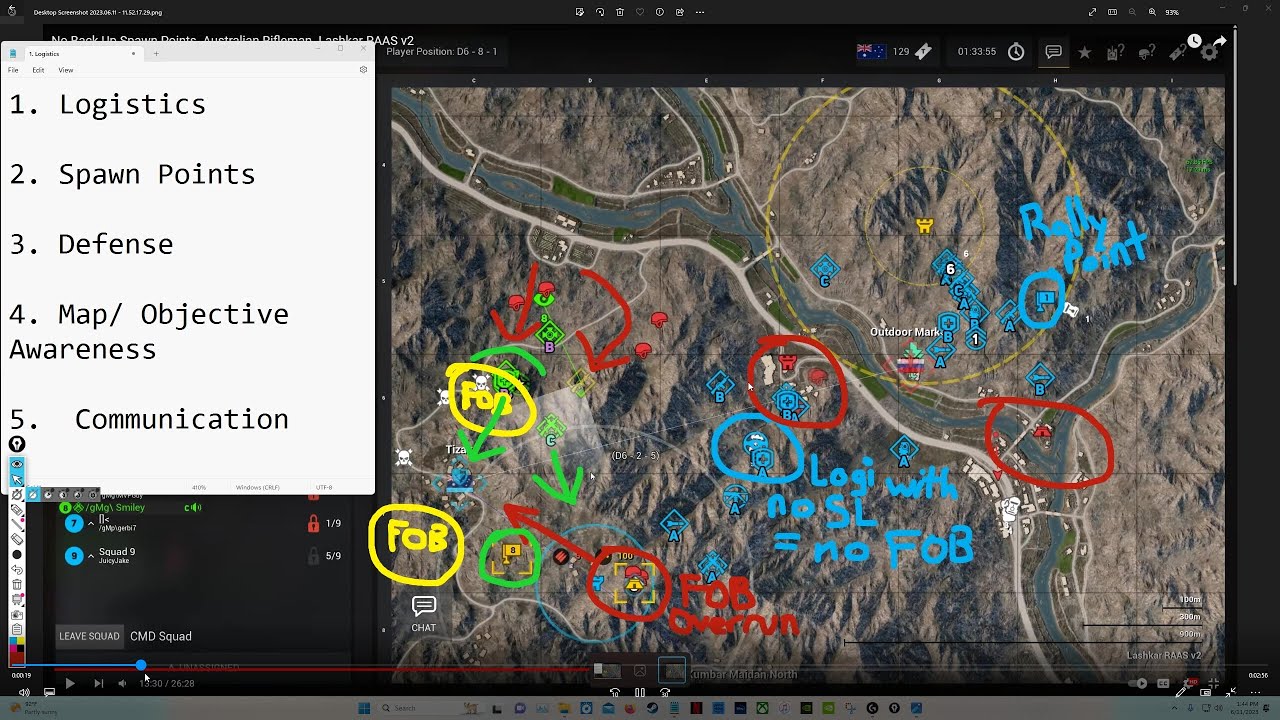The width and height of the screenshot is (1280, 720).
Task: Toggle the eye visibility icon in pen toolbar
Action: [x=17, y=464]
